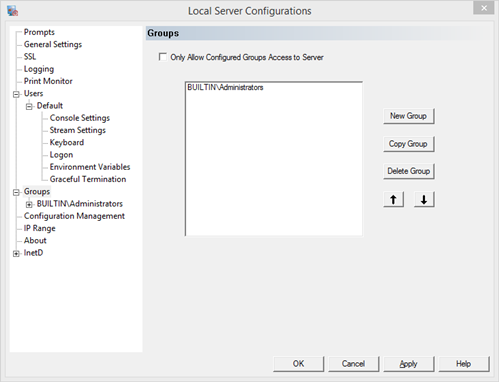The width and height of the screenshot is (499, 382).
Task: Open the SSL settings page
Action: coord(30,57)
